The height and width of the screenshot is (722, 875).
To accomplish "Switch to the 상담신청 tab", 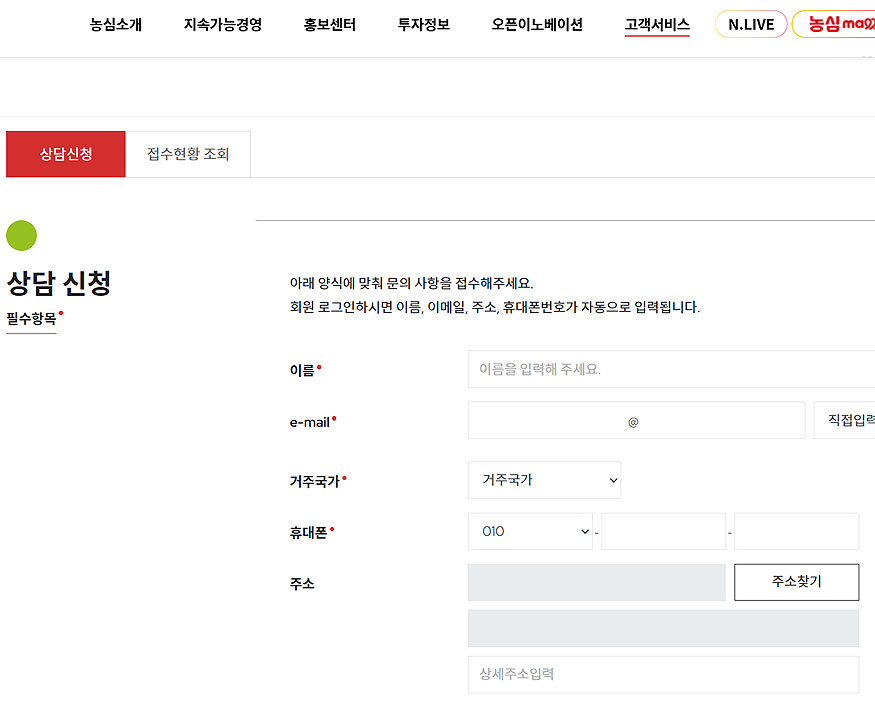I will click(66, 154).
